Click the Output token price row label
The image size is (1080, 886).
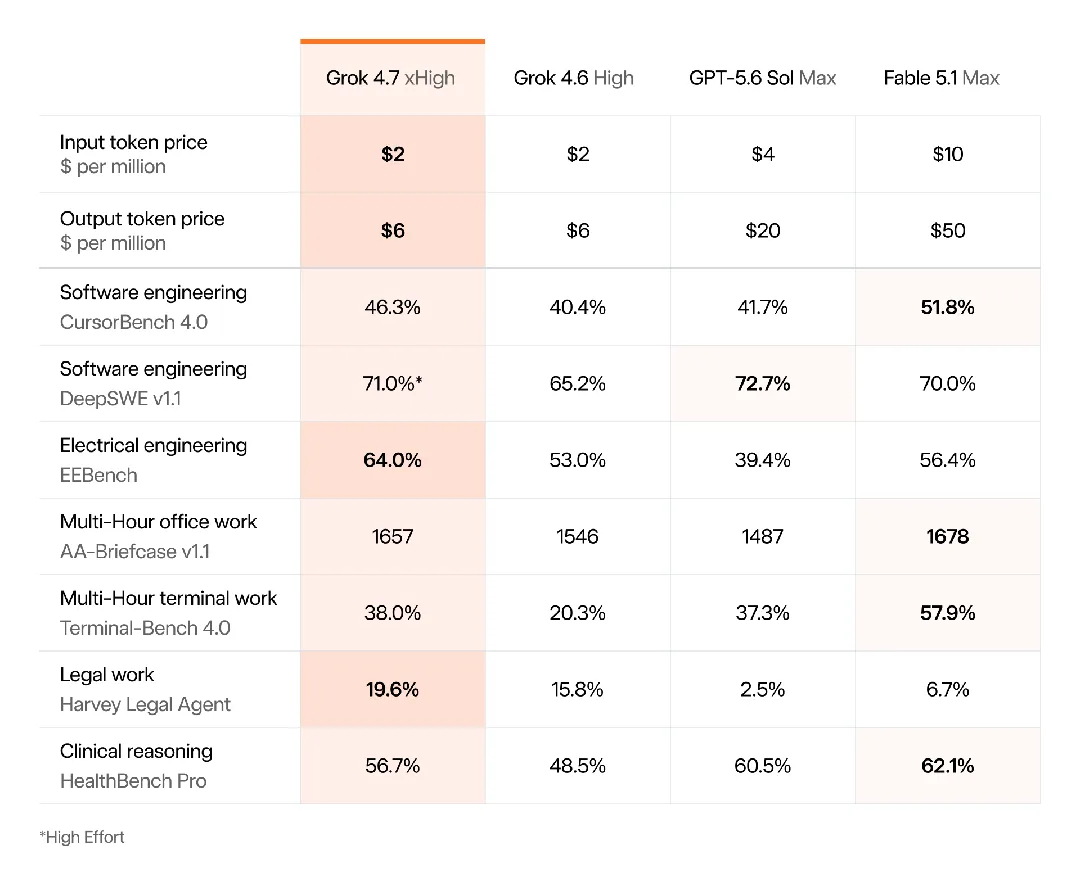[x=142, y=218]
